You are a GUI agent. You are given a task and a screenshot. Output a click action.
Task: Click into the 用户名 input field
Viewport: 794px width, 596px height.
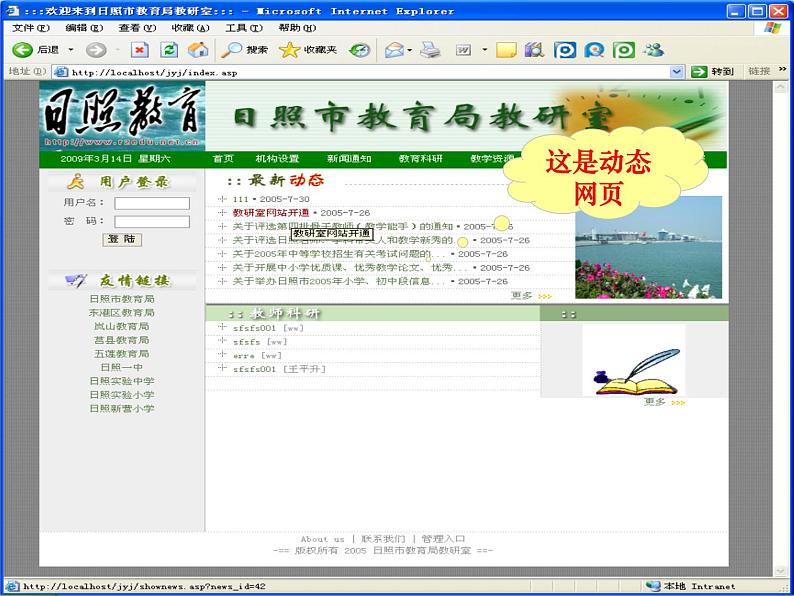tap(151, 203)
